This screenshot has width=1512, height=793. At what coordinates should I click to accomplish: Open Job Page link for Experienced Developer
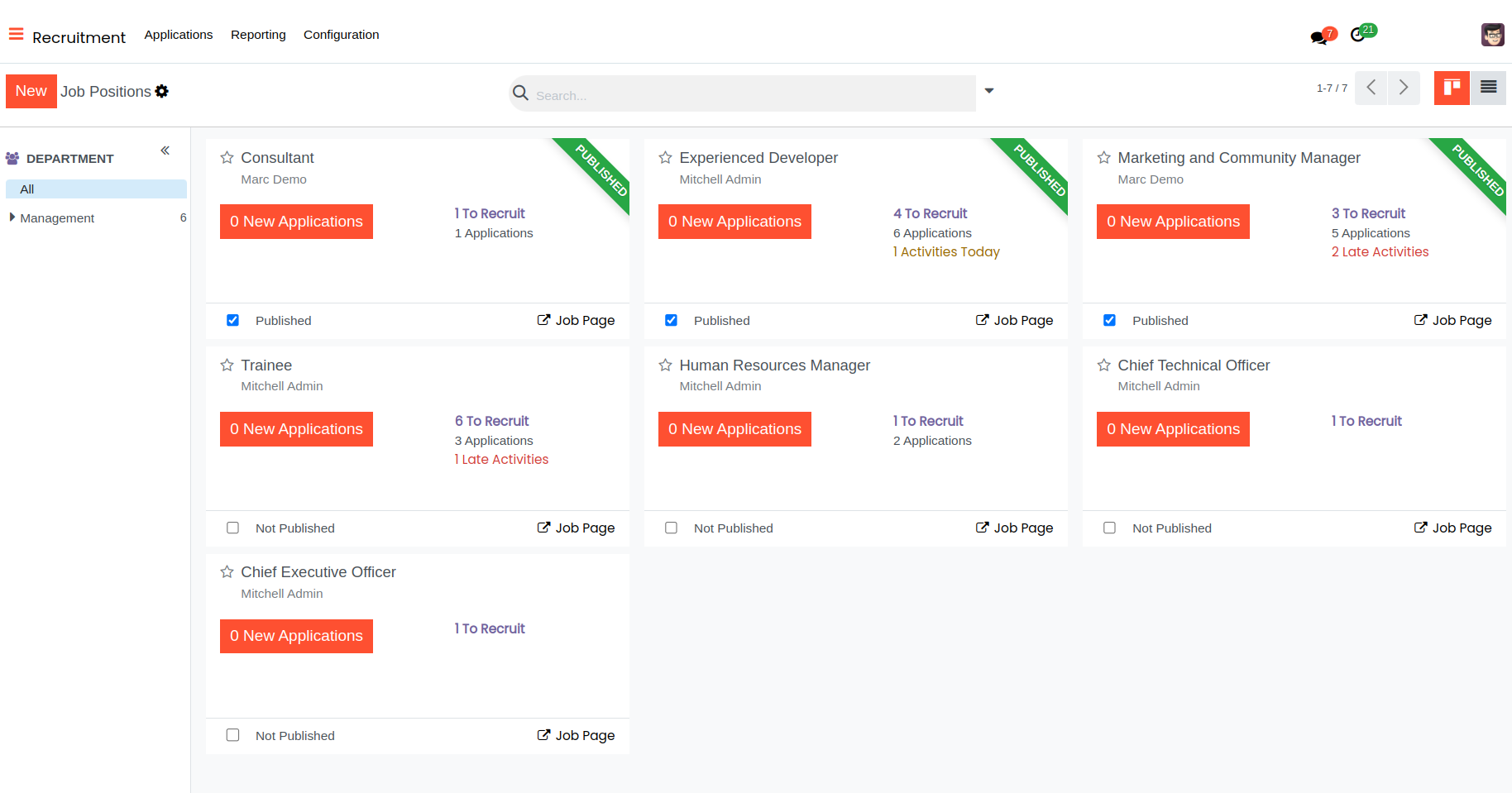[x=1015, y=321]
